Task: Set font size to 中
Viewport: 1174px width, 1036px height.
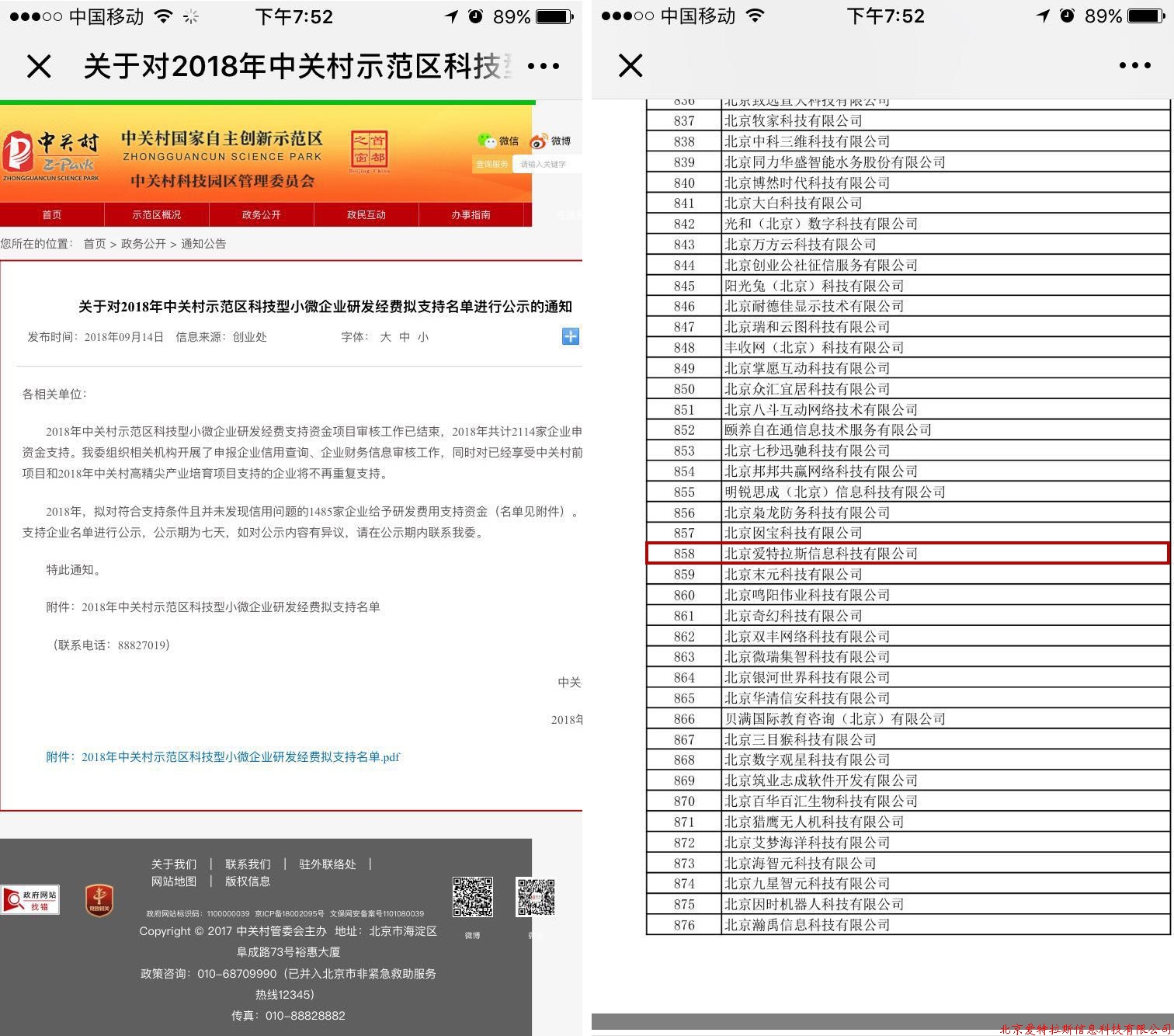Action: 405,337
